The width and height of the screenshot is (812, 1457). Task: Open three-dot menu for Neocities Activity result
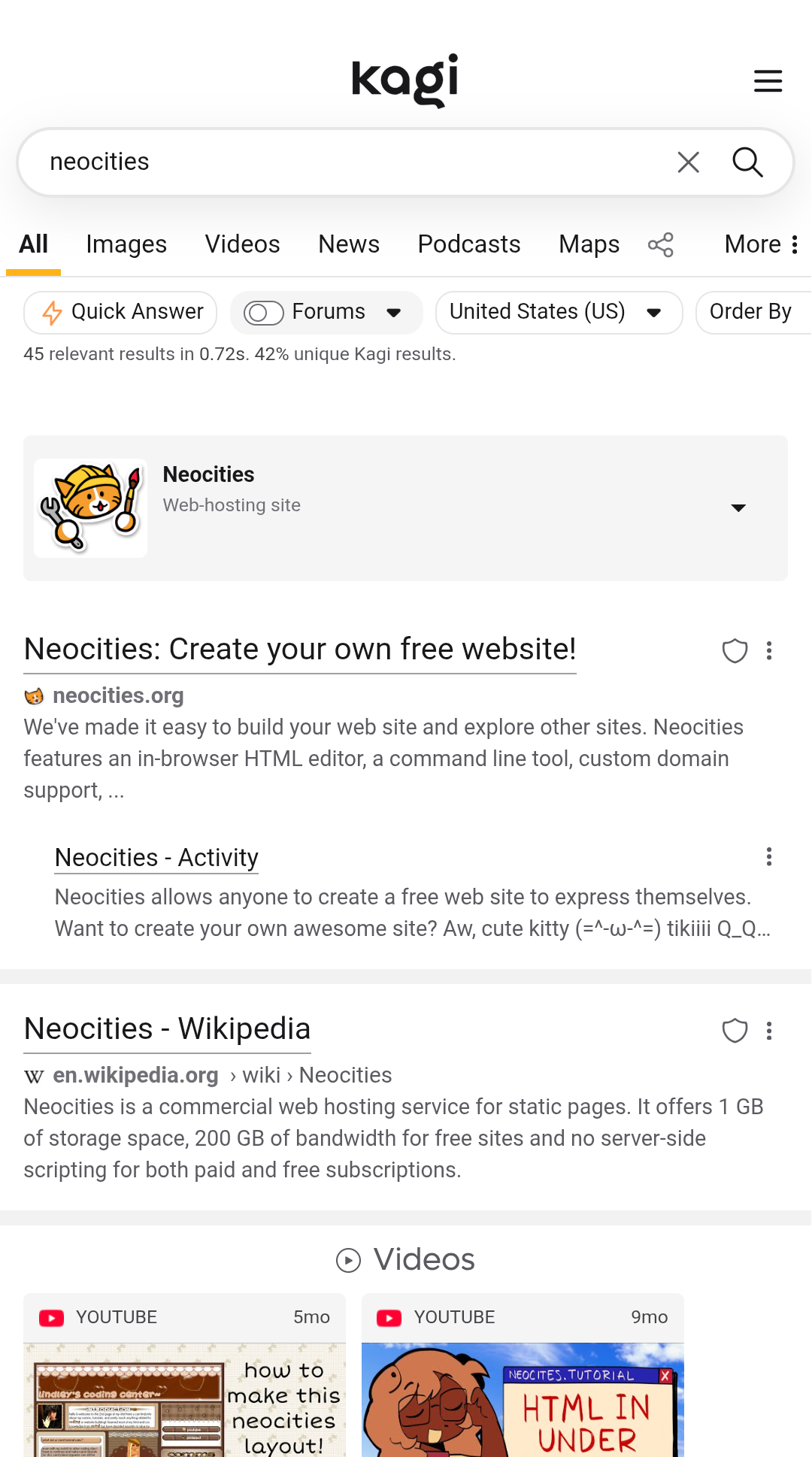pyautogui.click(x=768, y=857)
